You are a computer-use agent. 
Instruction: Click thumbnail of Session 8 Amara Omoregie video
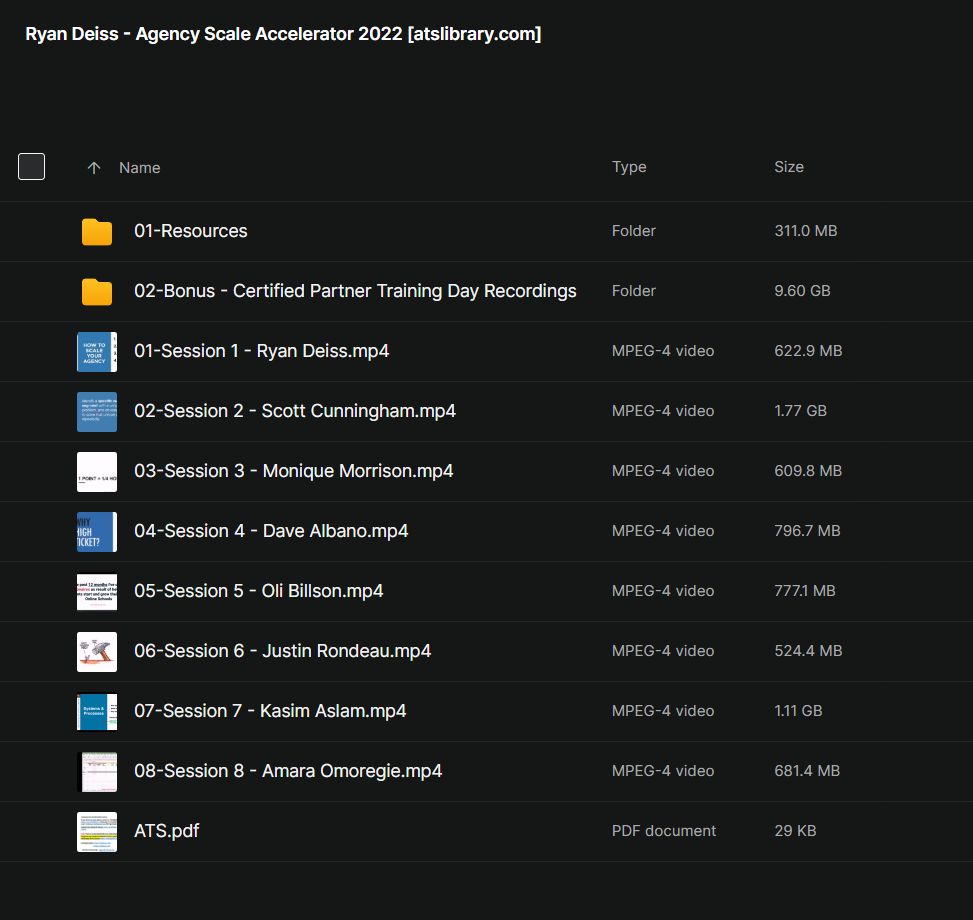97,772
